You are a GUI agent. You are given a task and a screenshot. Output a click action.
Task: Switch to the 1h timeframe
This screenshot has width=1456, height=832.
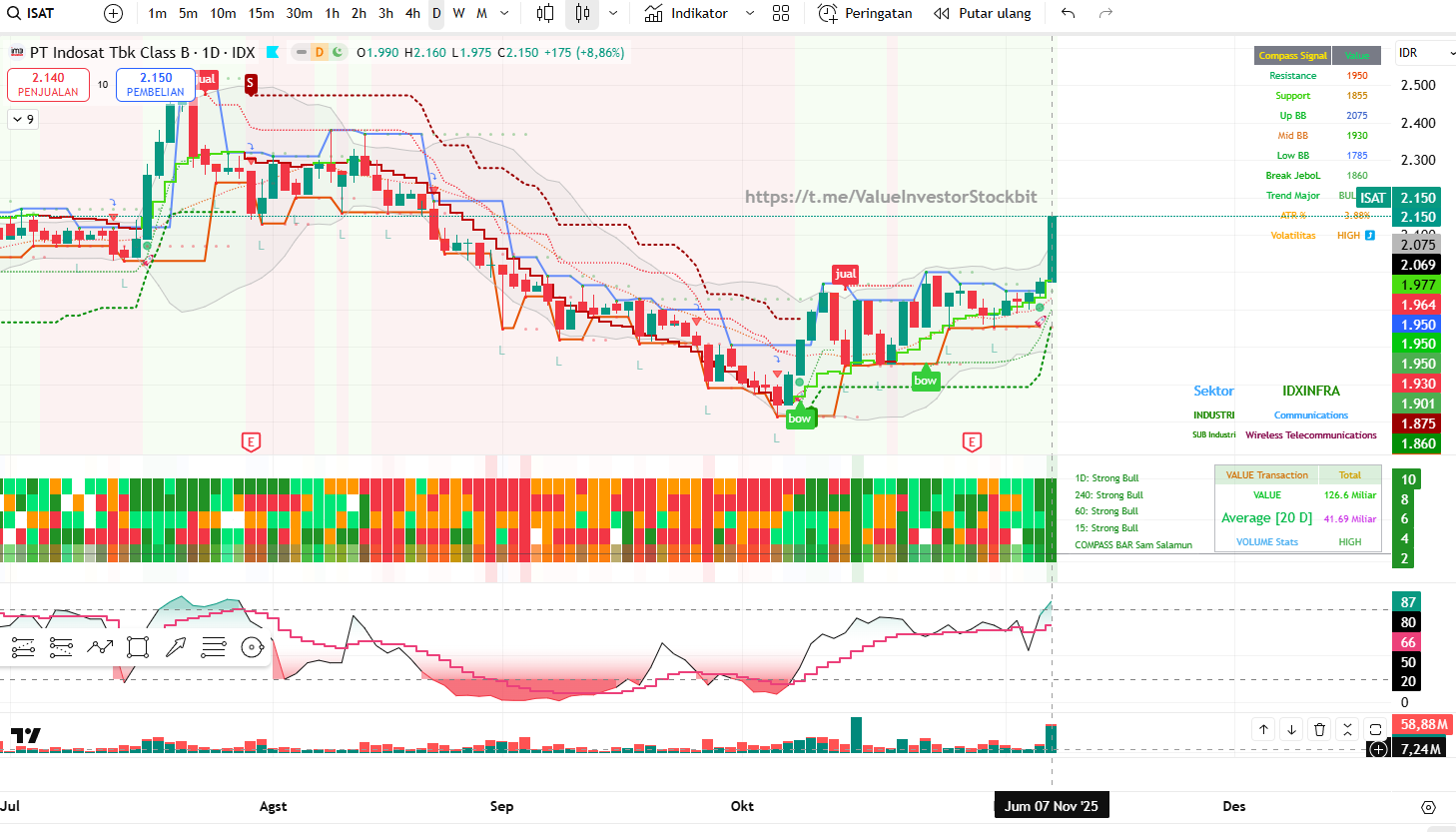[x=333, y=13]
